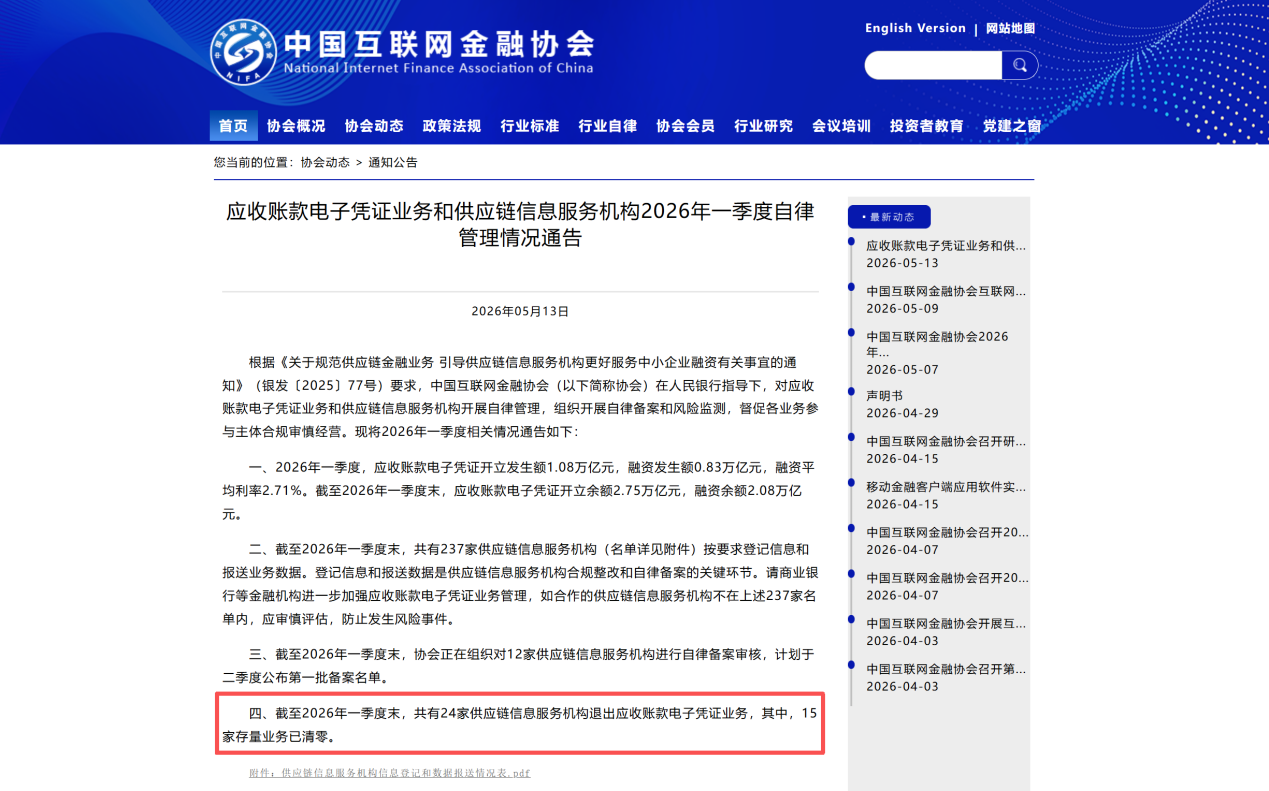Open the 行业标准 menu item
Viewport: 1269px width, 791px height.
pos(530,126)
